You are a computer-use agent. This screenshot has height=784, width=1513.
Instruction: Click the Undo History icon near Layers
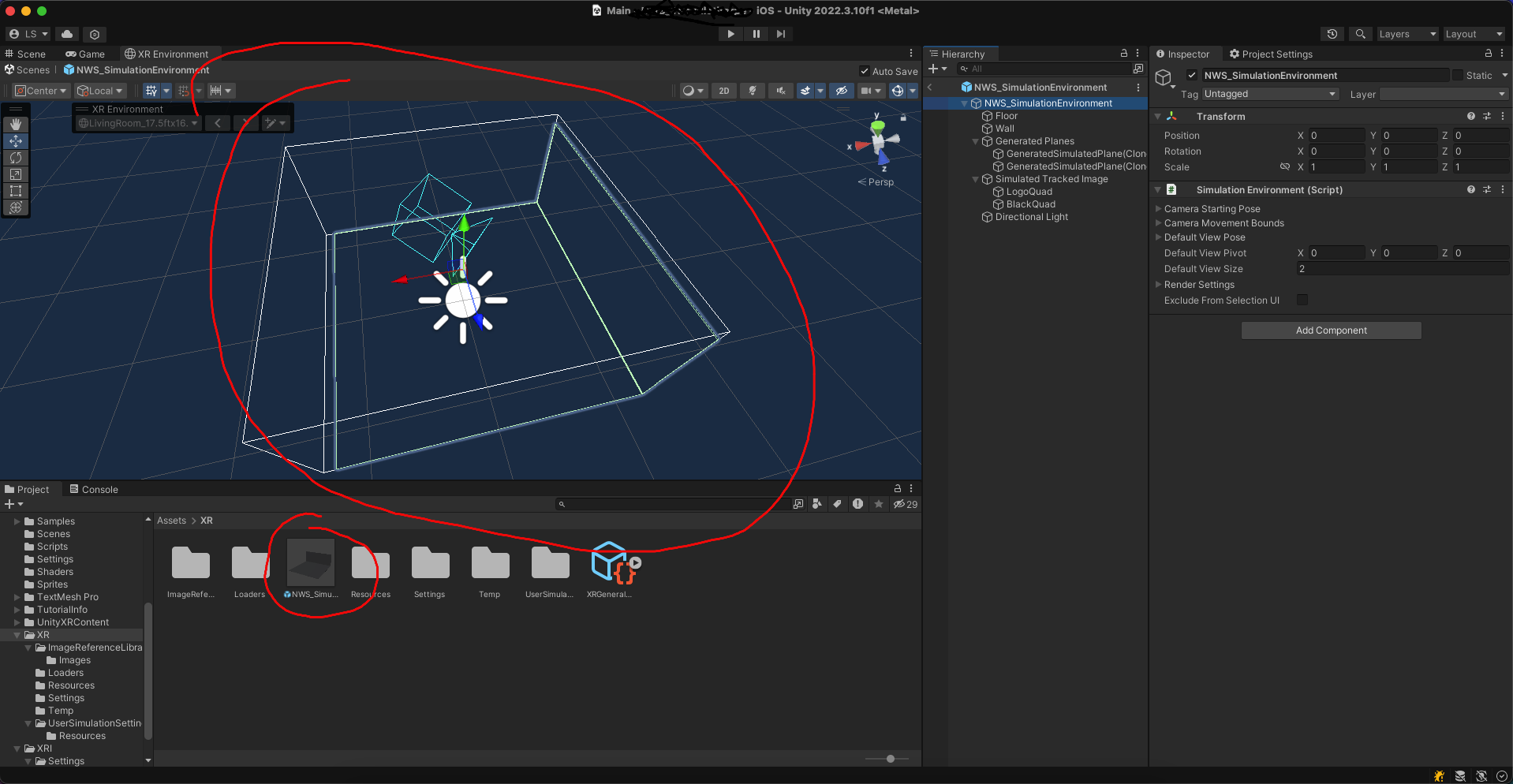[x=1332, y=34]
